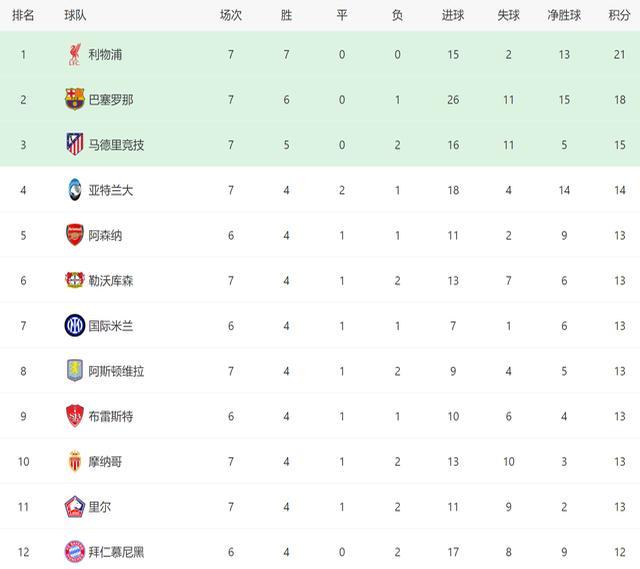Click the 排名 rank column header

23,15
